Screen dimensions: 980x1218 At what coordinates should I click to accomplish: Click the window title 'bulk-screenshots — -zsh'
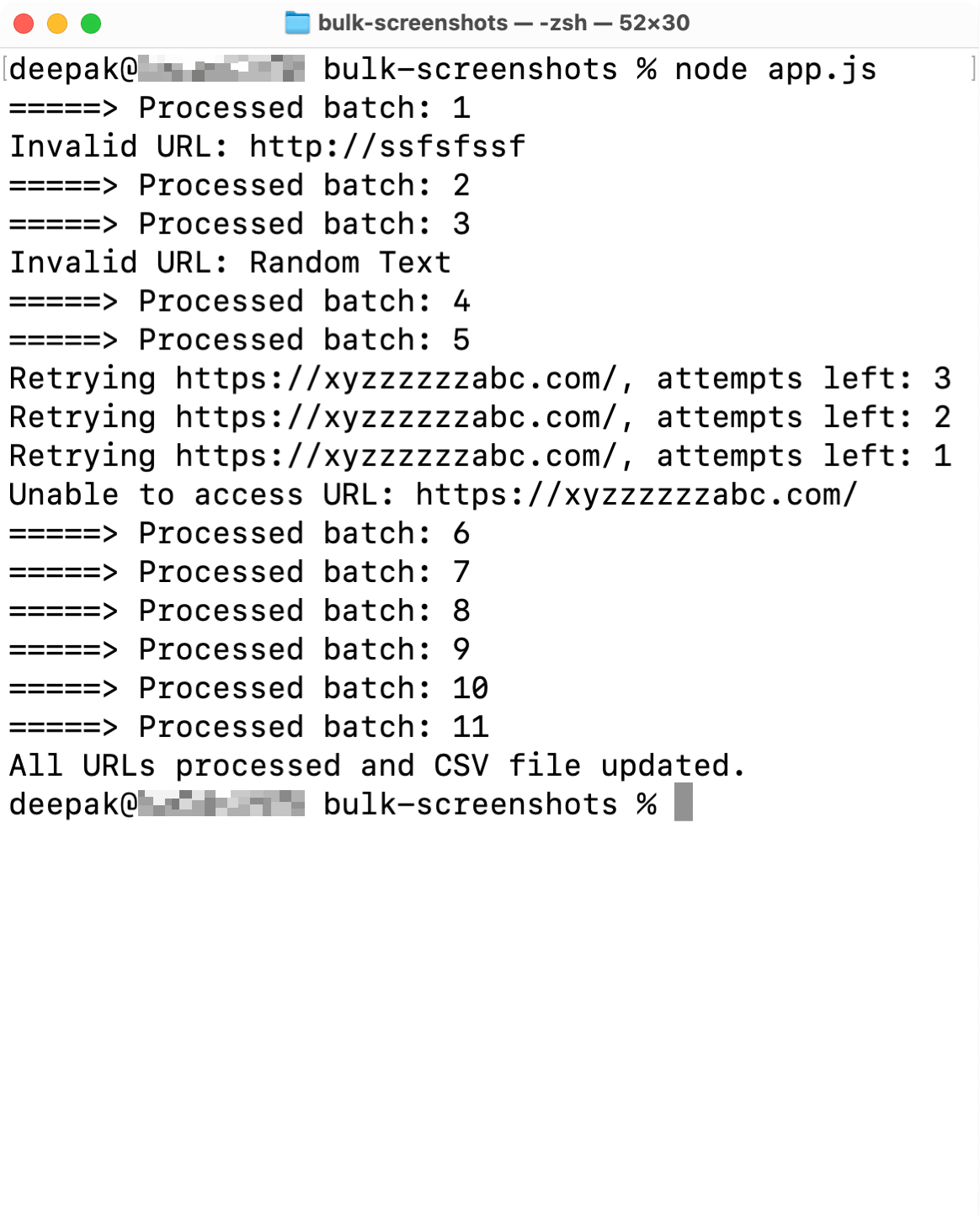503,23
